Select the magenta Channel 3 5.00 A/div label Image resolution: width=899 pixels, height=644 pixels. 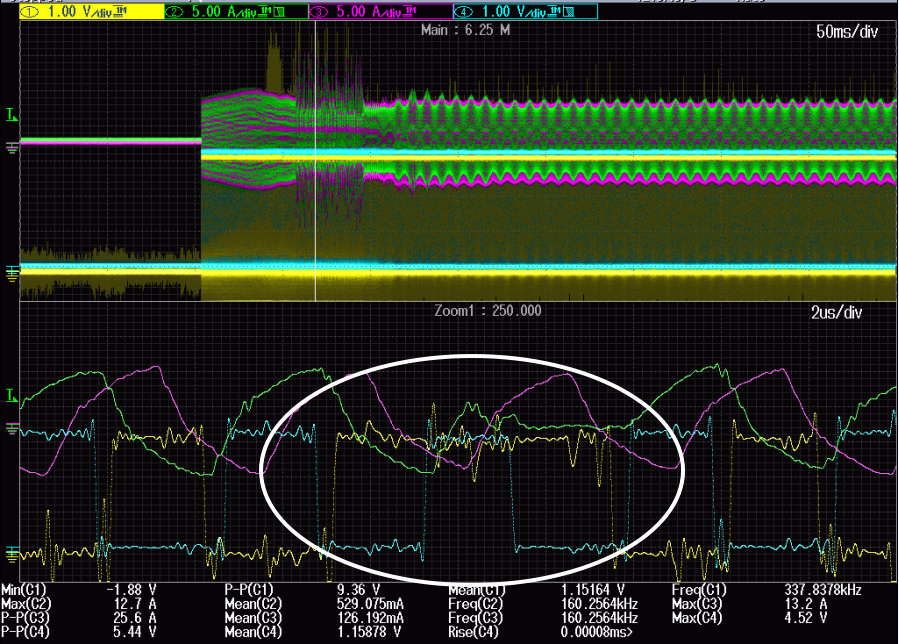coord(375,11)
